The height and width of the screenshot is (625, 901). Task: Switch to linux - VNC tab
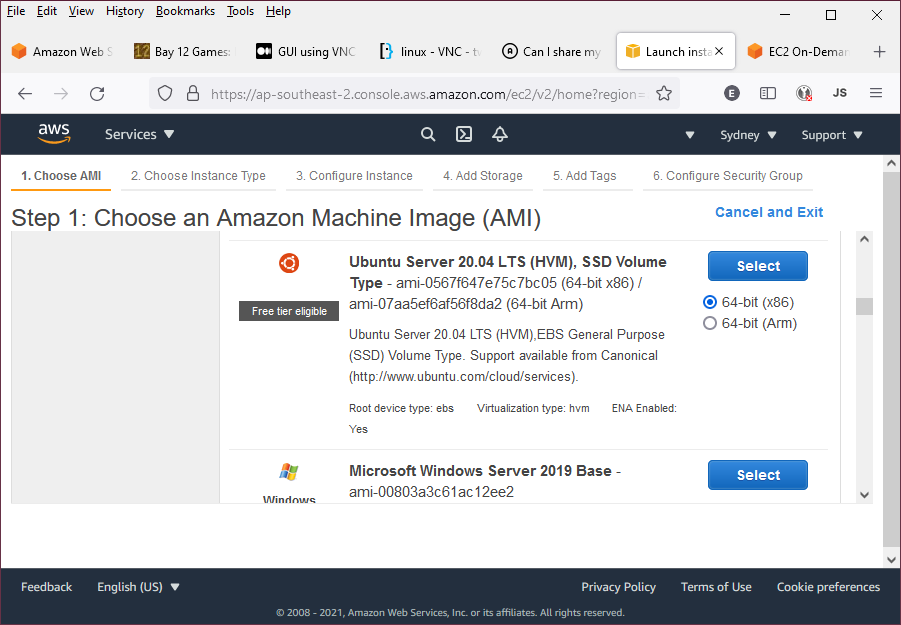tap(430, 52)
